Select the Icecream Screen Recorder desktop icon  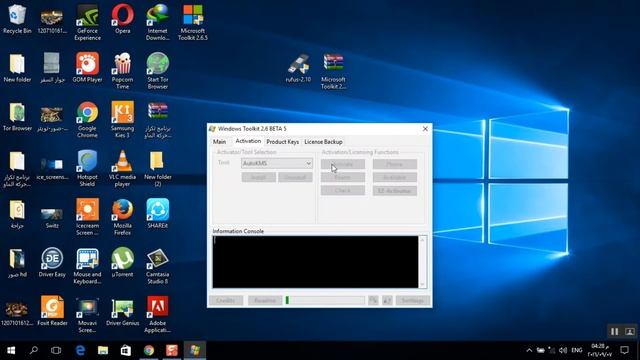click(87, 217)
